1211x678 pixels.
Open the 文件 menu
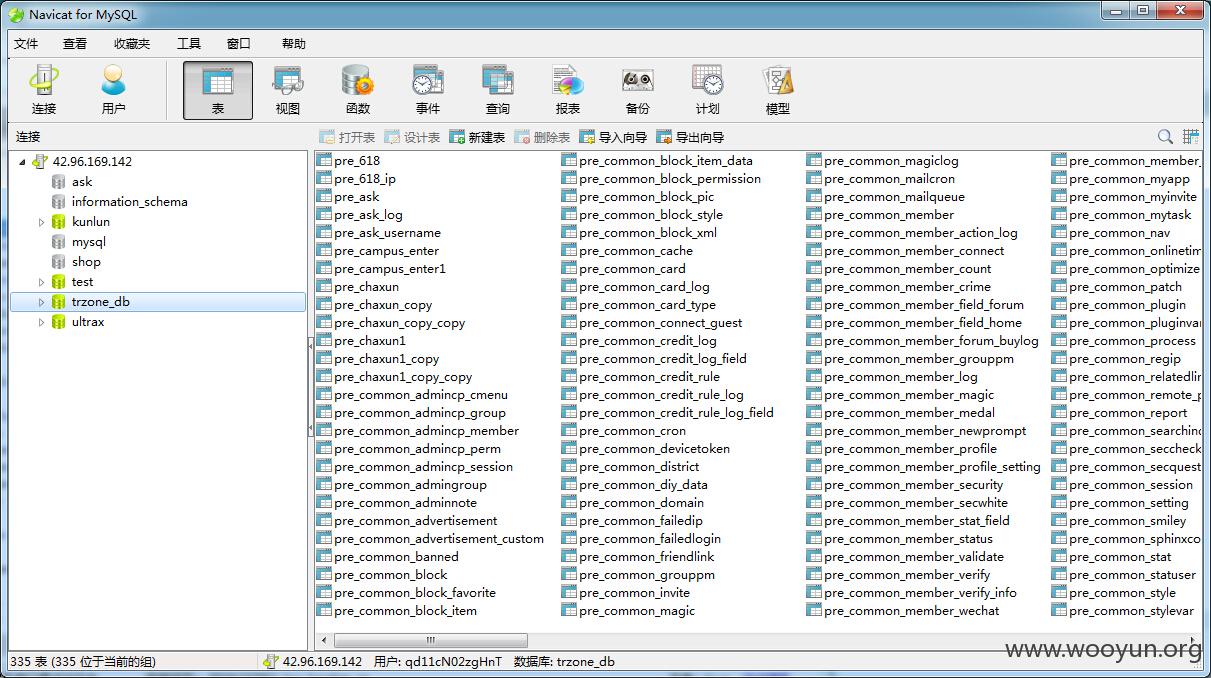[x=26, y=44]
